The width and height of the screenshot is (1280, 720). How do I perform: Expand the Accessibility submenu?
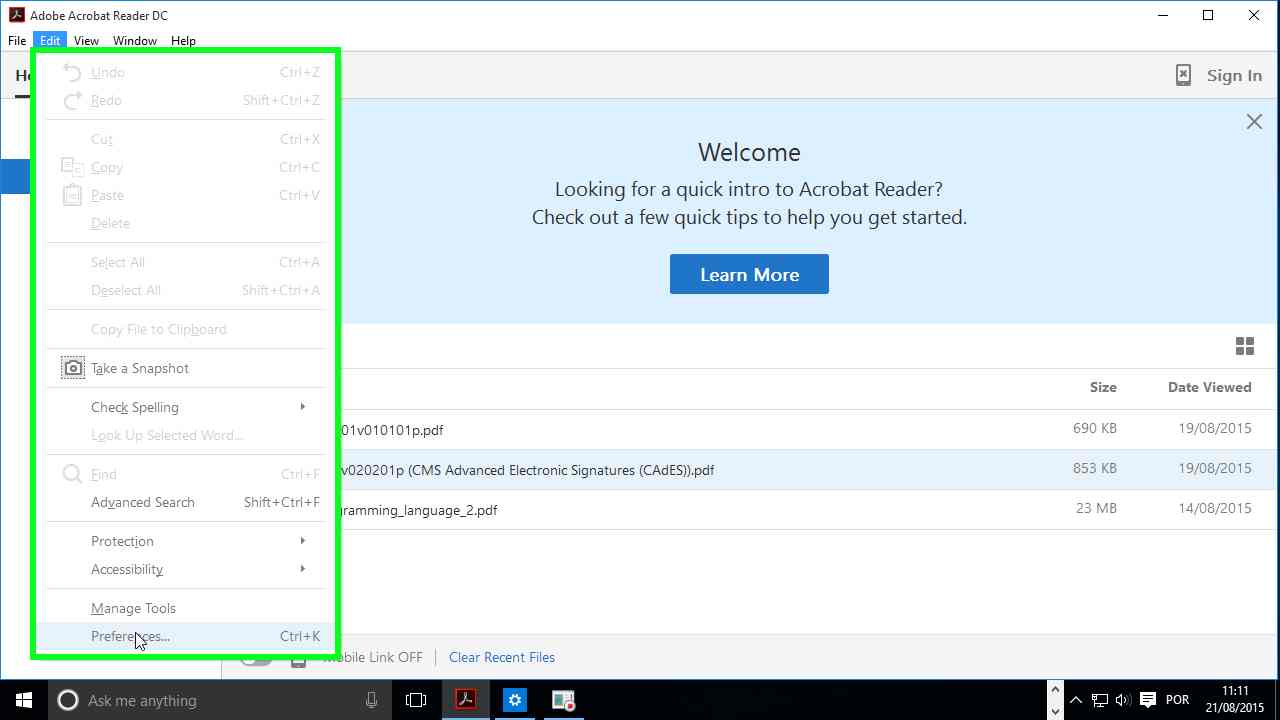tap(303, 569)
